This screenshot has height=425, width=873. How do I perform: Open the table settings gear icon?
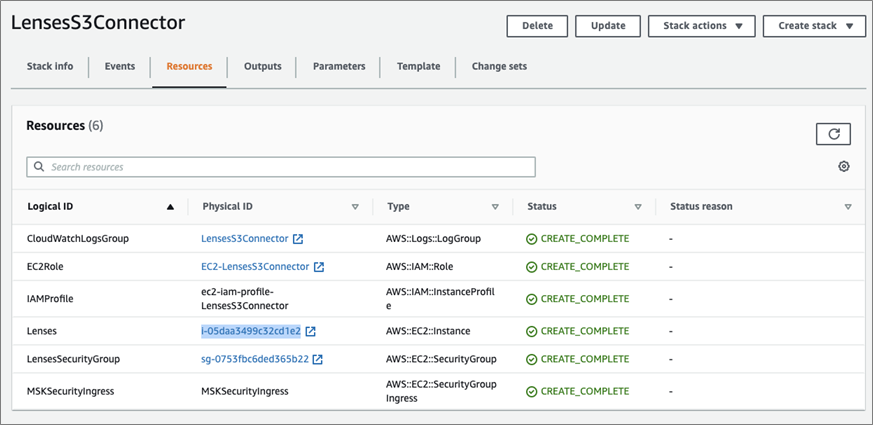click(844, 167)
